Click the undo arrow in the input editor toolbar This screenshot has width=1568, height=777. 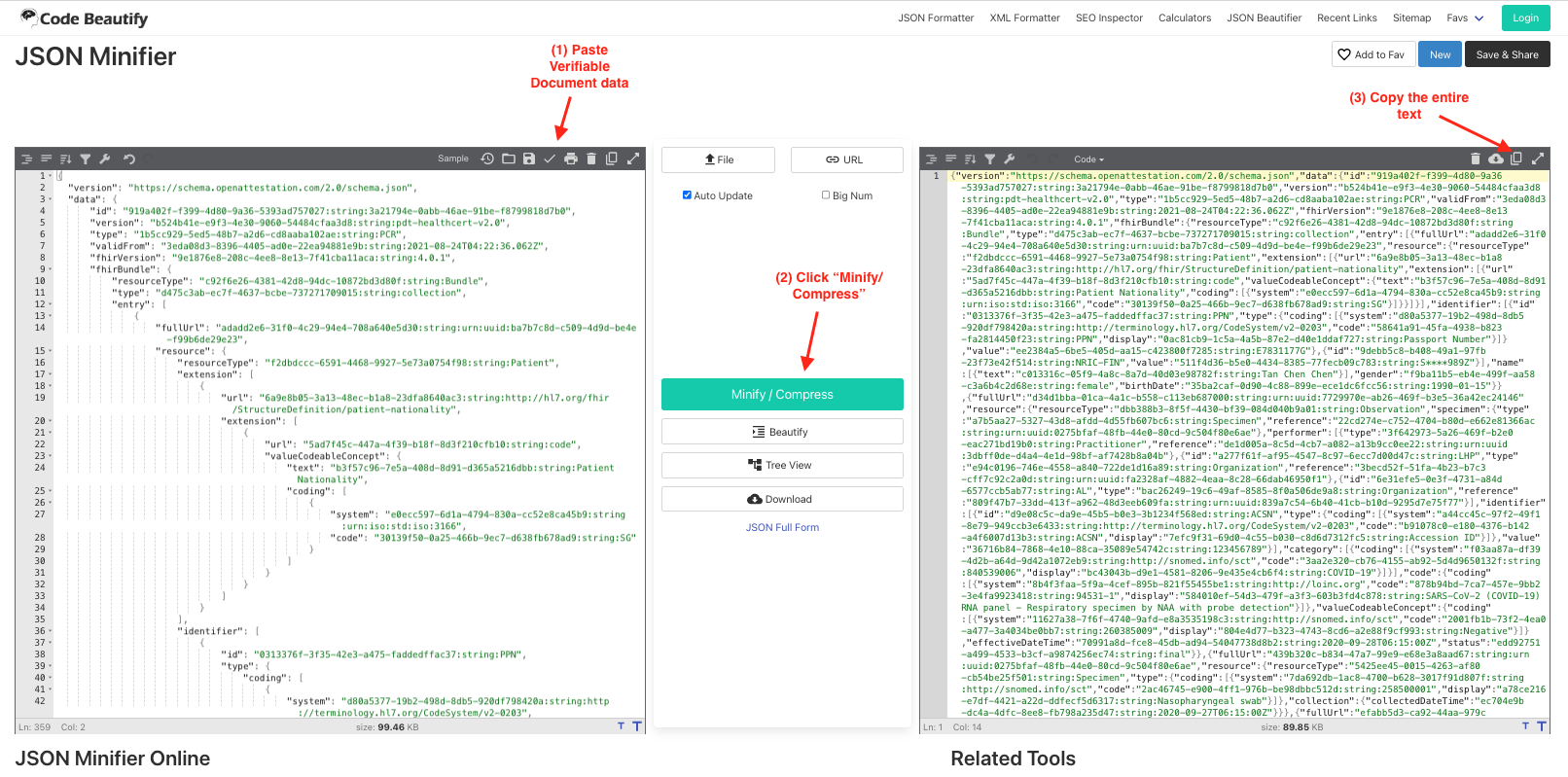128,159
